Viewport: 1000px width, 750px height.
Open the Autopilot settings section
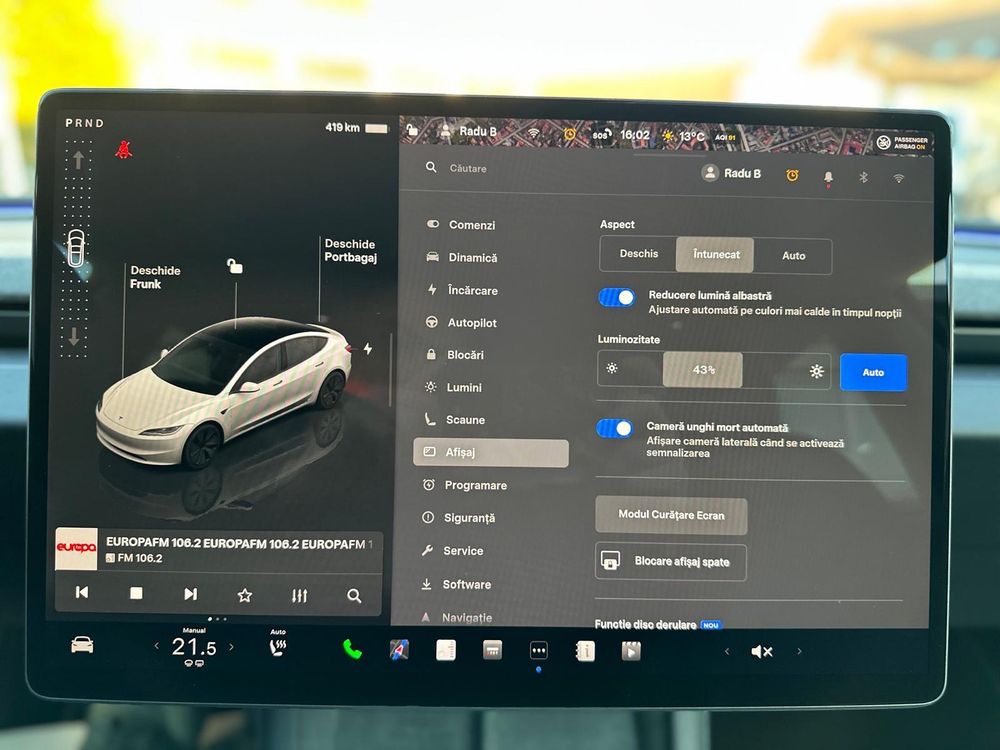click(x=460, y=322)
